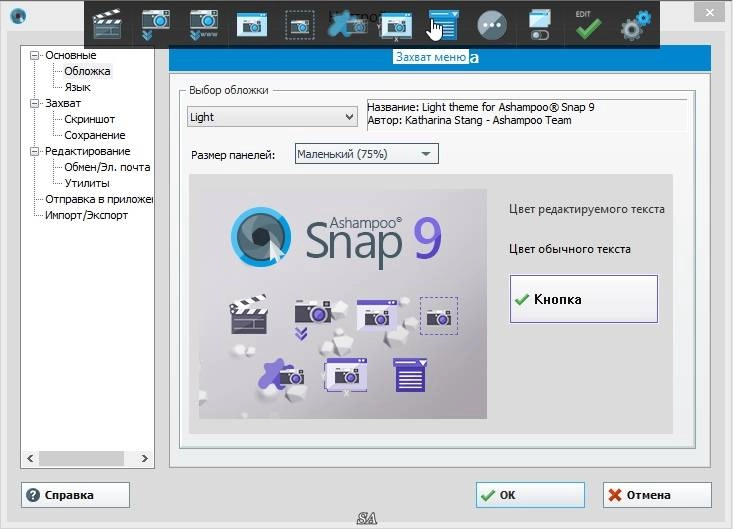Click the Цвет редактируемого текста label
This screenshot has height=529, width=733.
tap(587, 209)
